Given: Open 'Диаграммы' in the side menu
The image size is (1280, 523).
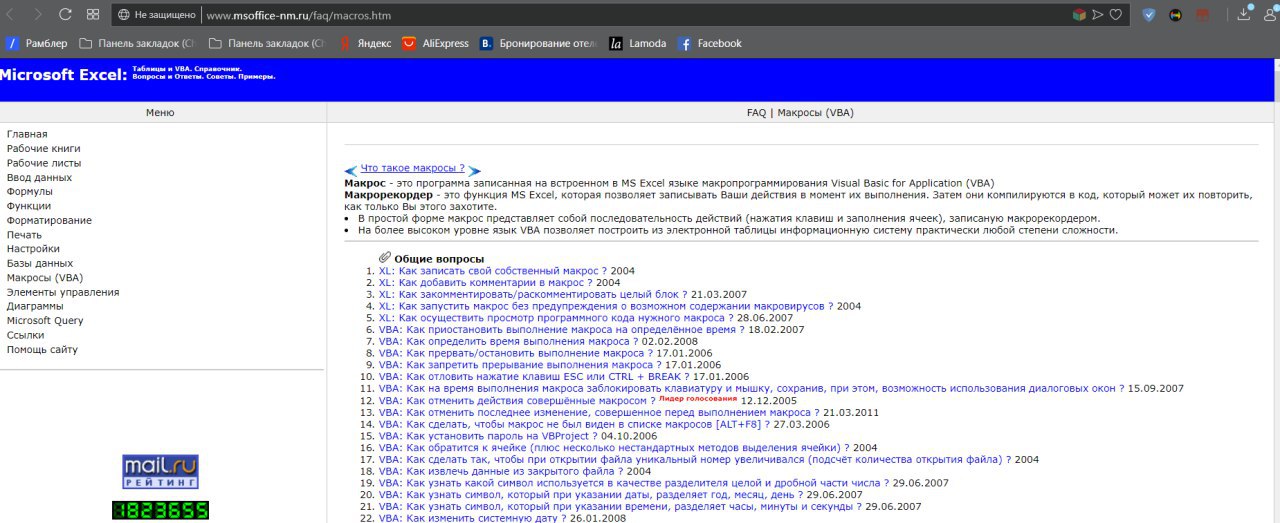Looking at the screenshot, I should [36, 306].
